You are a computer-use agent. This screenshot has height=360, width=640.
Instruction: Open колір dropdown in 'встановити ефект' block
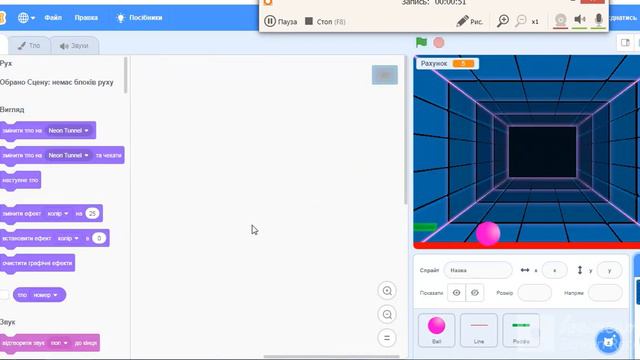point(68,238)
